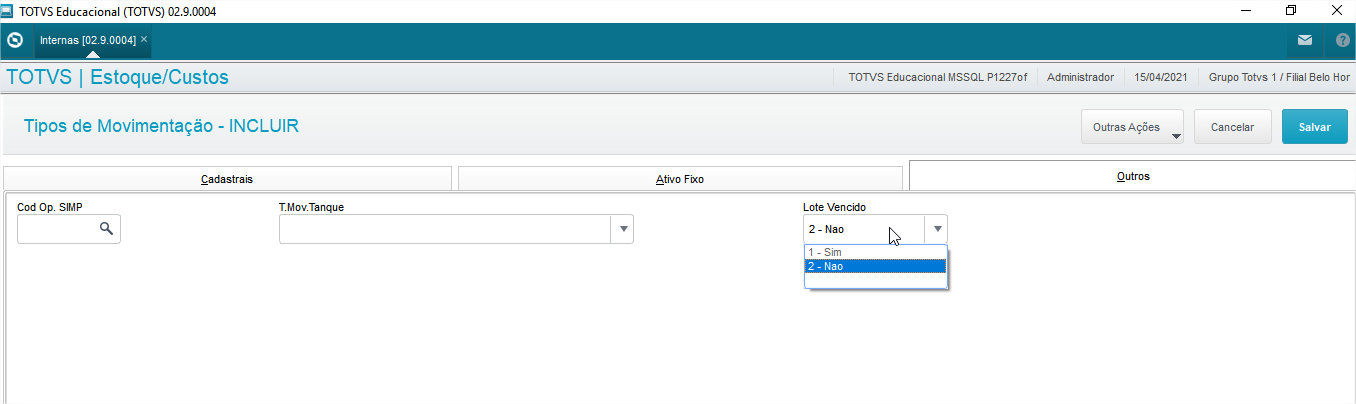Click Tipos de Movimentação - INCLUIR title
Screen dimensions: 1356x404
click(x=160, y=126)
